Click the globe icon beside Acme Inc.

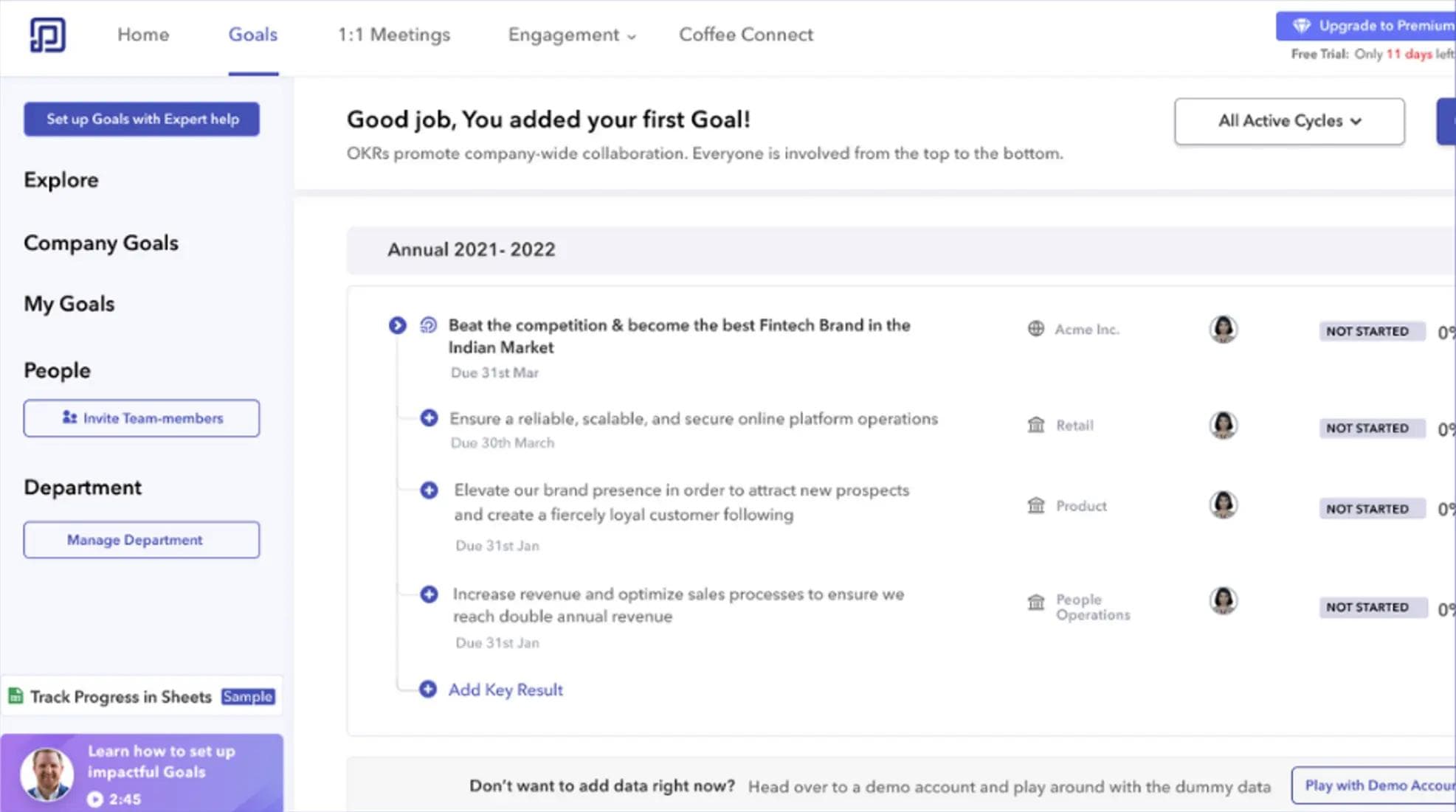click(1037, 329)
